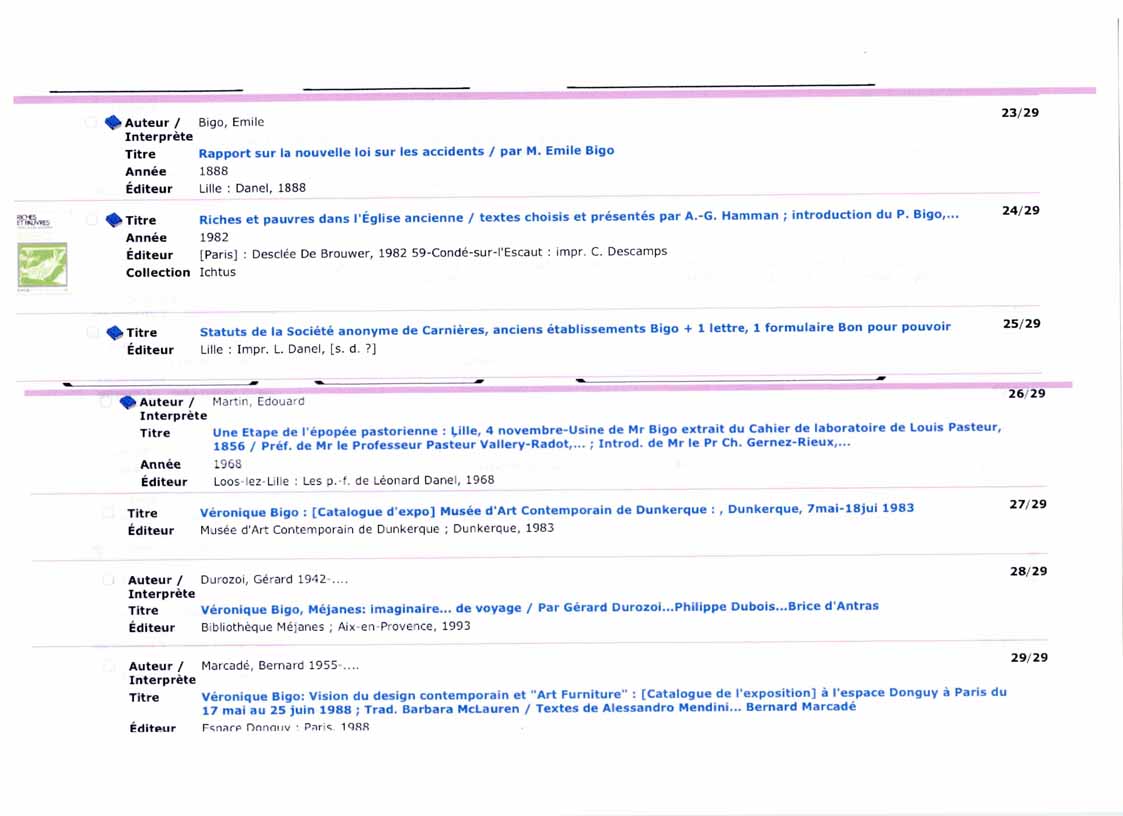The height and width of the screenshot is (816, 1123).
Task: Click the year value 1982
Action: 214,237
